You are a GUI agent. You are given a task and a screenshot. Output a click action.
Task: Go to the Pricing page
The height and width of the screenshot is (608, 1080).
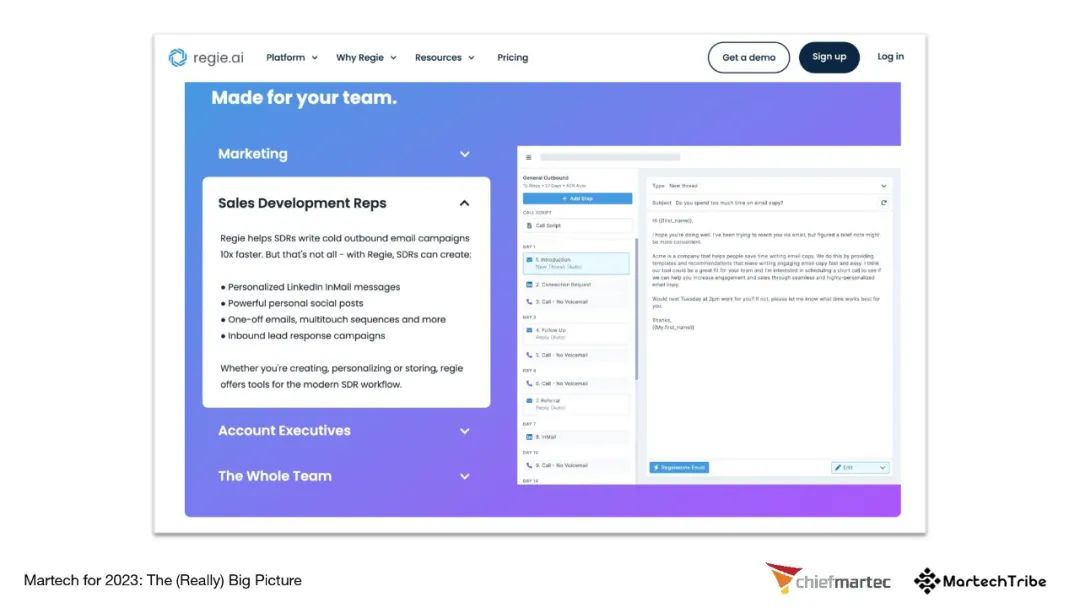point(512,58)
